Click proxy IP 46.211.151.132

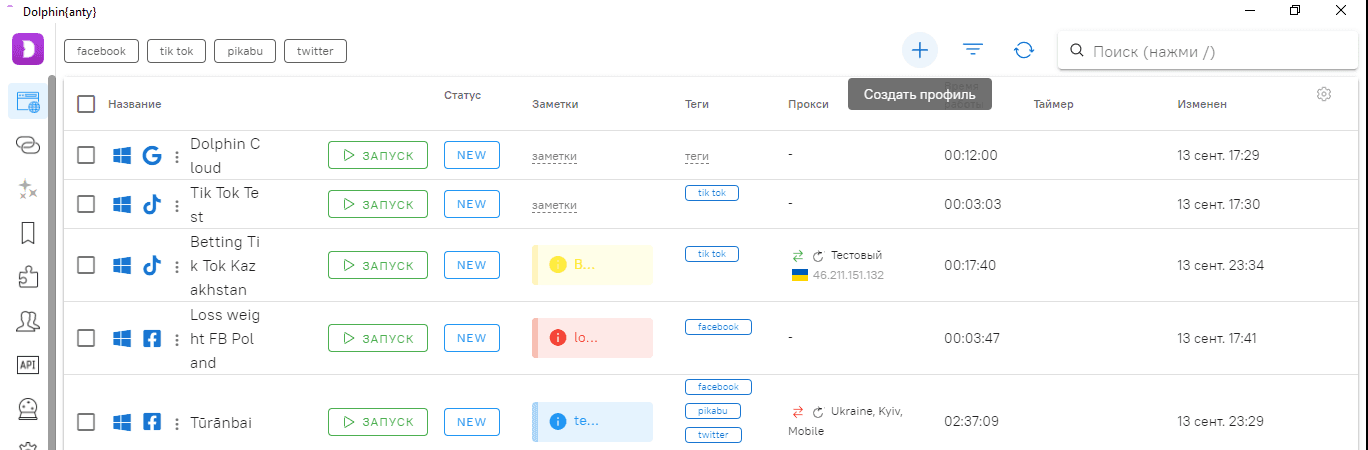click(x=848, y=275)
